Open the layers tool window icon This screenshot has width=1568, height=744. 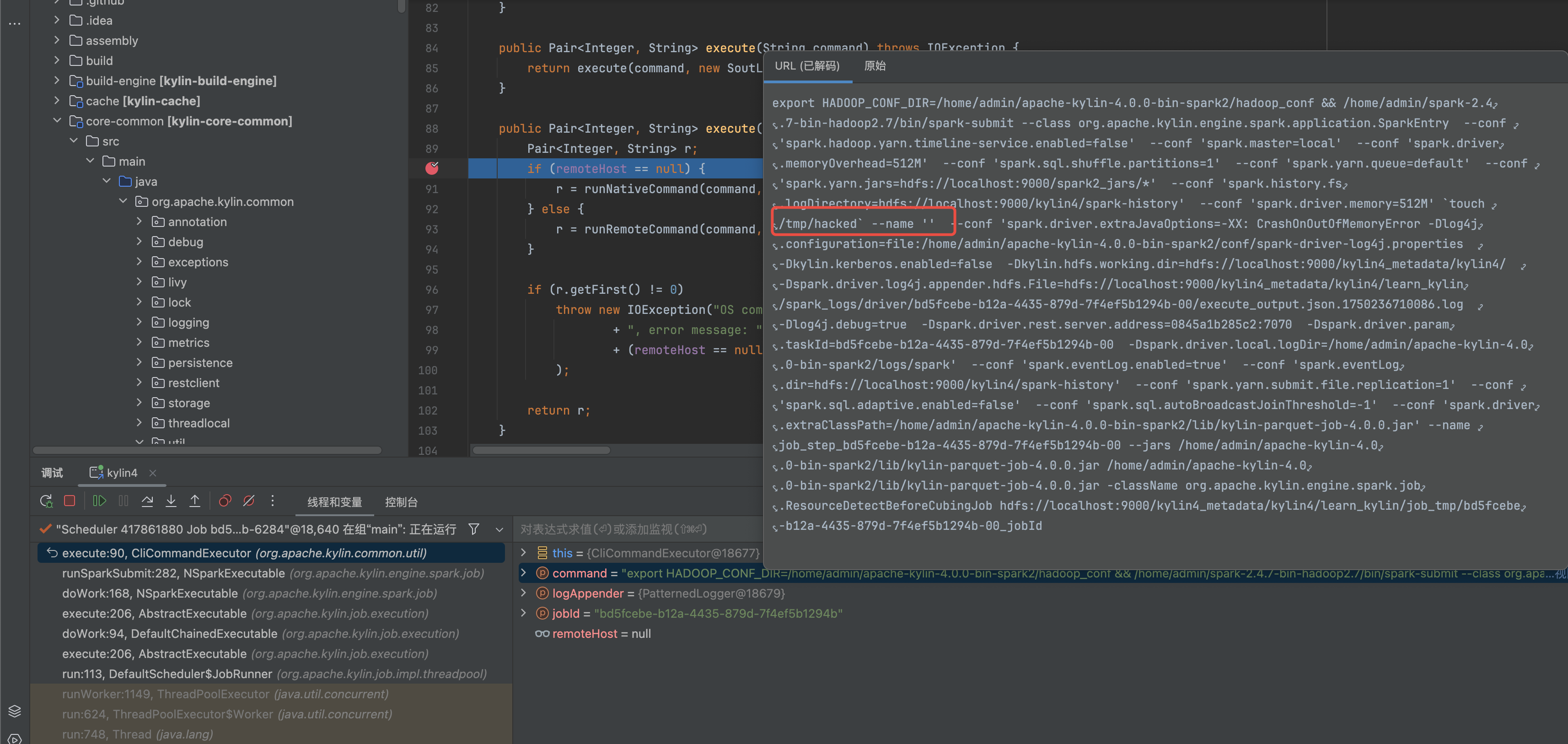coord(15,711)
